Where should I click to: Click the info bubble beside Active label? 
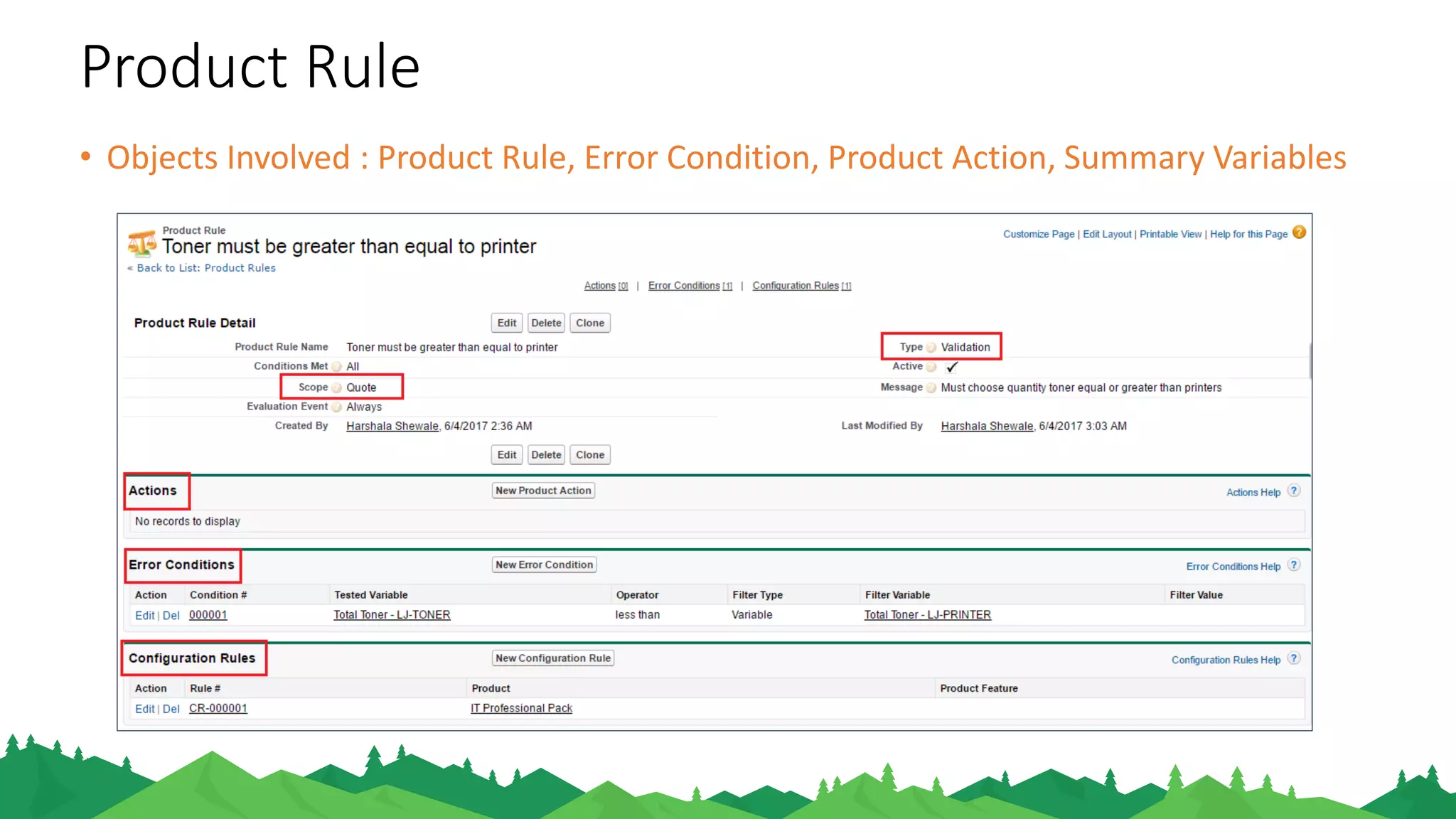point(931,367)
